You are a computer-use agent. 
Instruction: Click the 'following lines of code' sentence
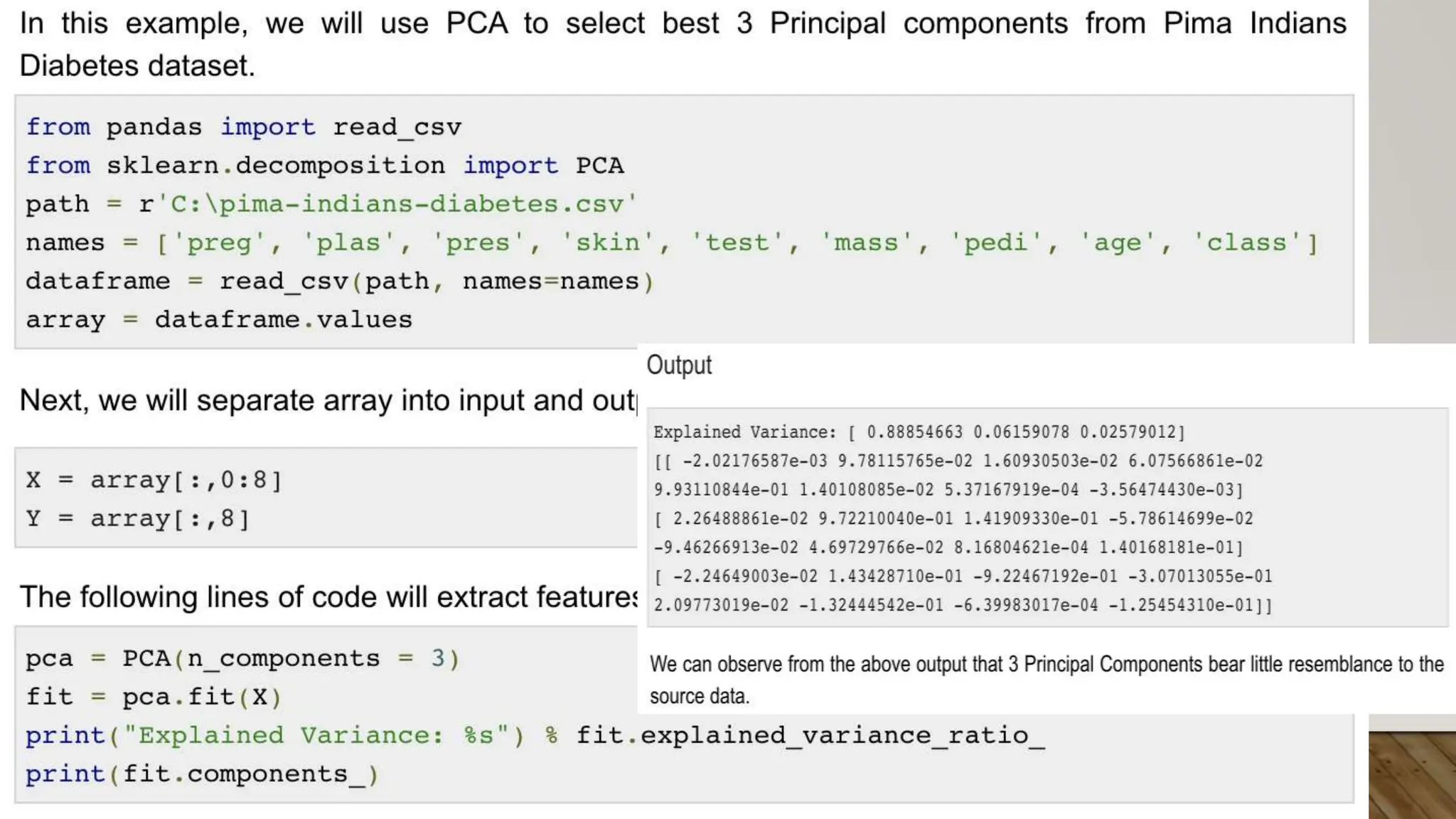click(328, 597)
